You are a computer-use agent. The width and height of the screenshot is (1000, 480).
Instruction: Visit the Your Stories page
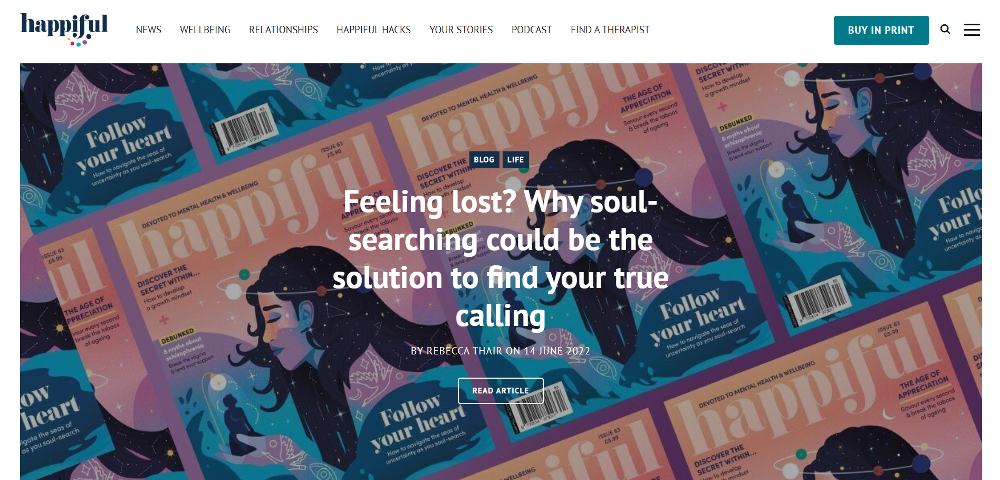(461, 29)
